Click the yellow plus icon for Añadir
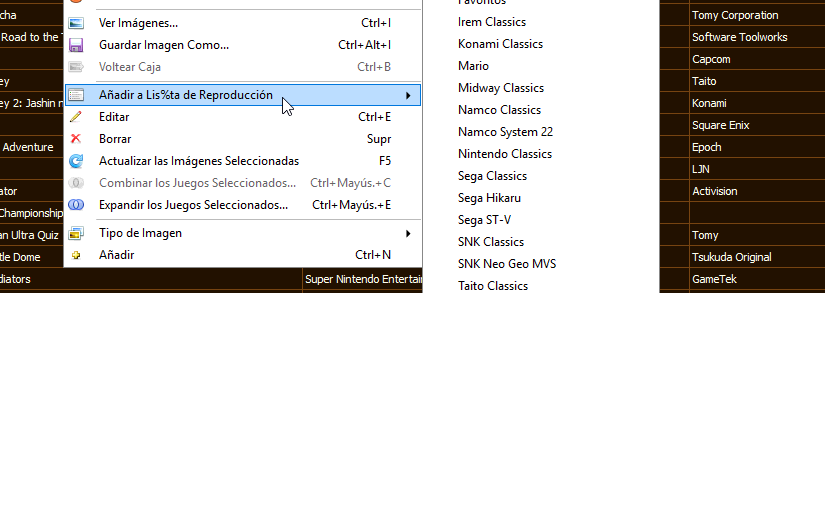This screenshot has width=825, height=518. pos(76,255)
